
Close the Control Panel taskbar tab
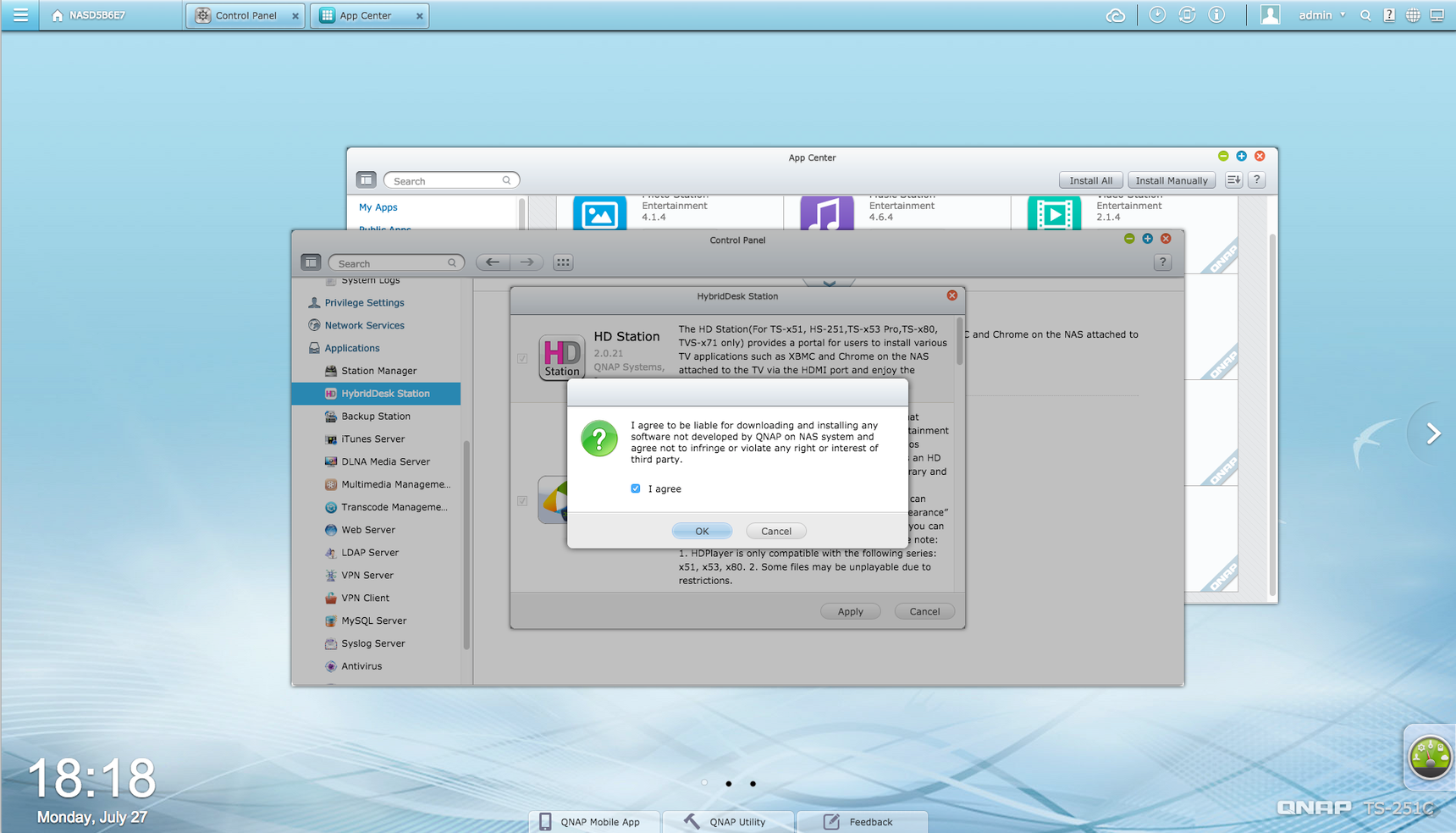[x=295, y=16]
